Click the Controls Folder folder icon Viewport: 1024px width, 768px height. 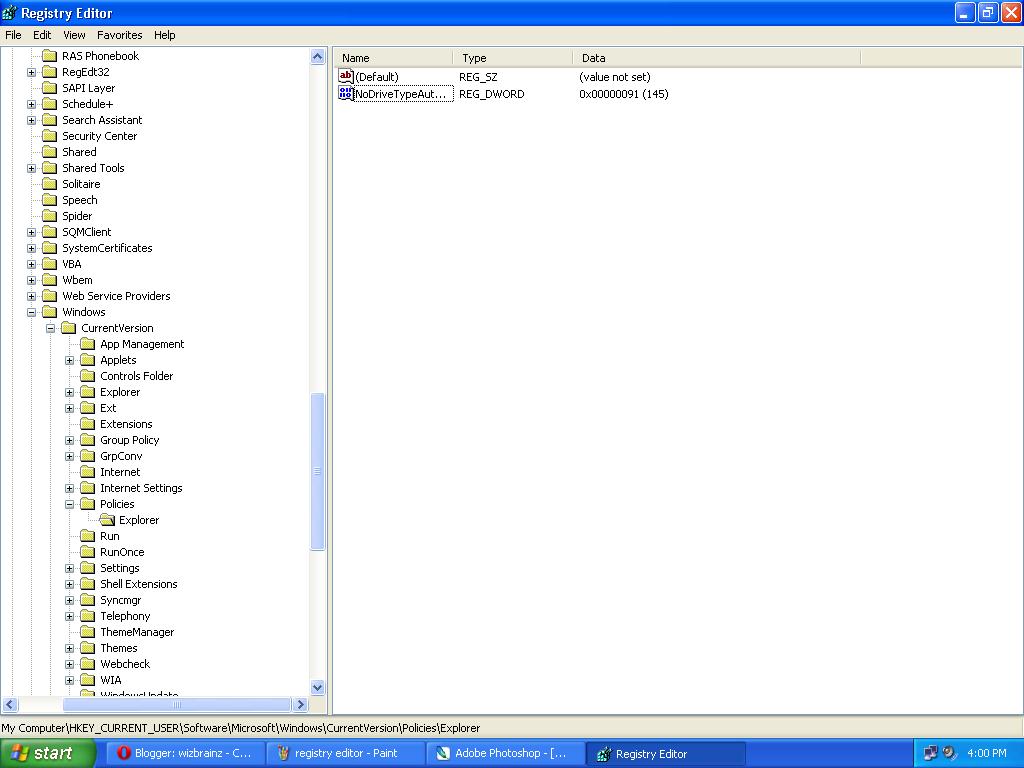88,376
